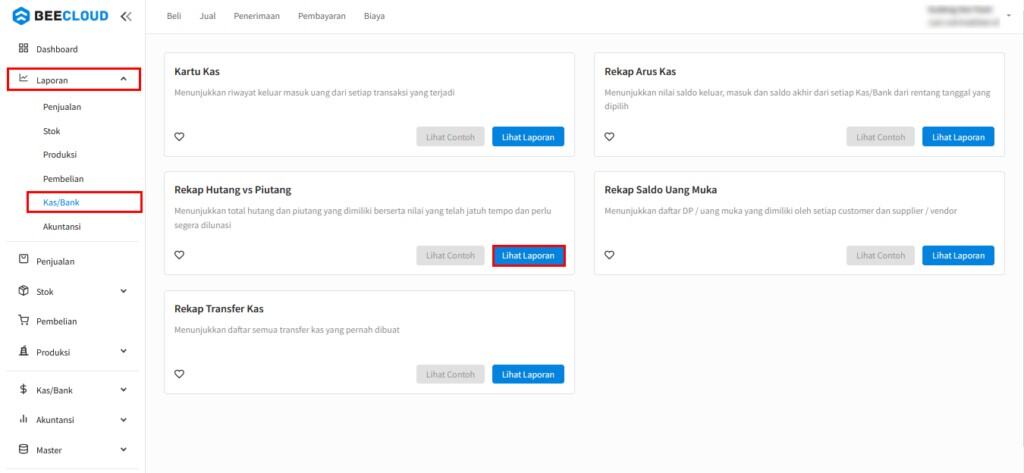Image resolution: width=1024 pixels, height=473 pixels.
Task: Open Lihat Laporan for Kartu Kas
Action: click(x=528, y=137)
